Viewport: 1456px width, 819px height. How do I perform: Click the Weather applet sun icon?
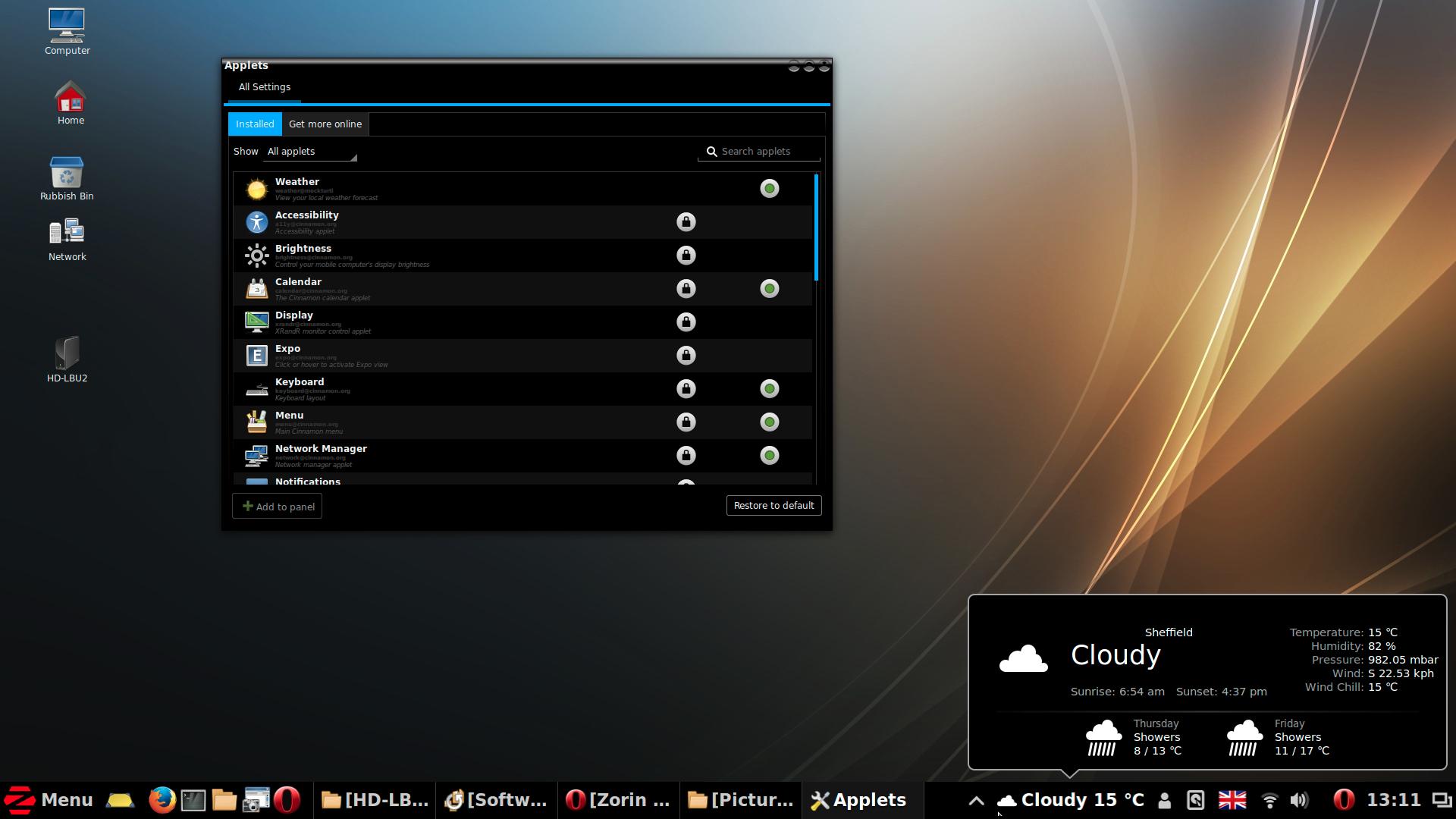256,189
